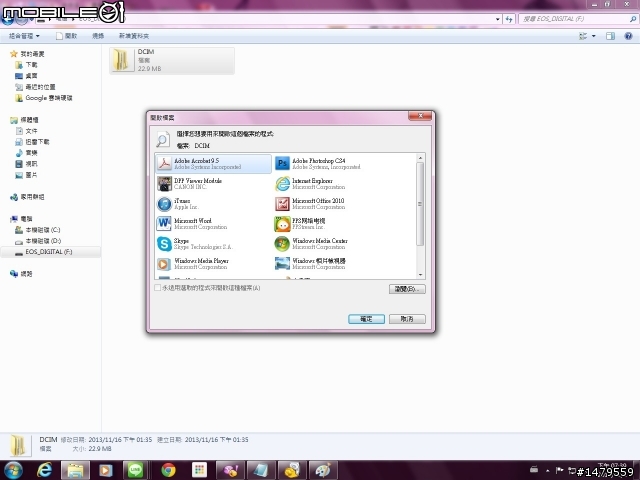This screenshot has height=480, width=640.
Task: Select the DCIM folder in Explorer
Action: pyautogui.click(x=172, y=60)
